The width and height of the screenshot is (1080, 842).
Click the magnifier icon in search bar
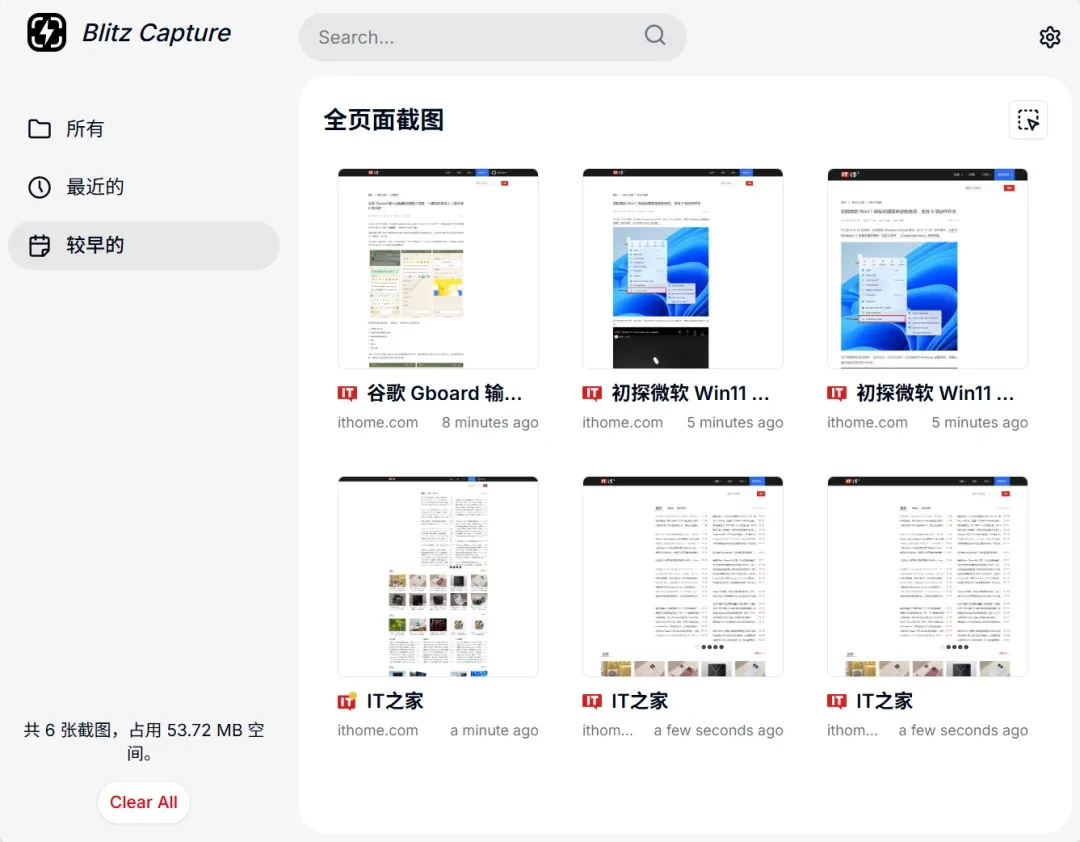coord(654,35)
